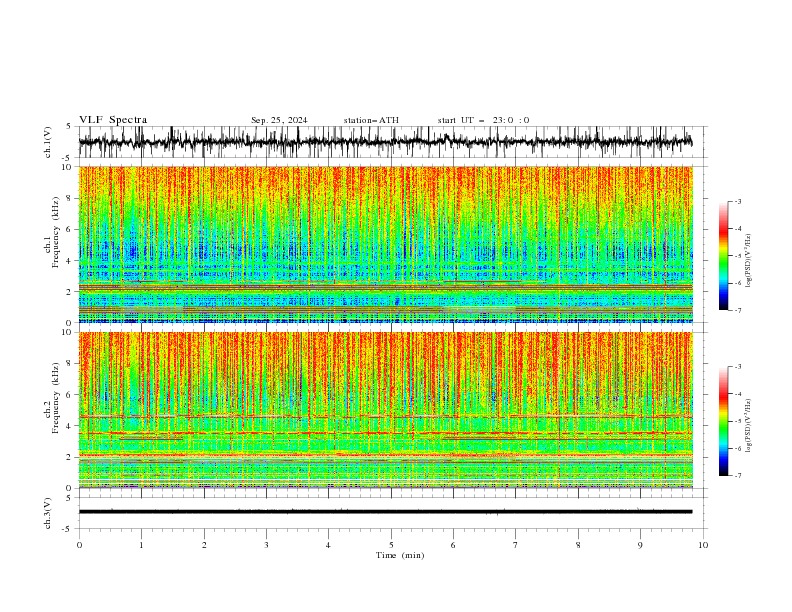The image size is (792, 612).
Task: Click the '2' tick on the time axis
Action: coord(204,545)
